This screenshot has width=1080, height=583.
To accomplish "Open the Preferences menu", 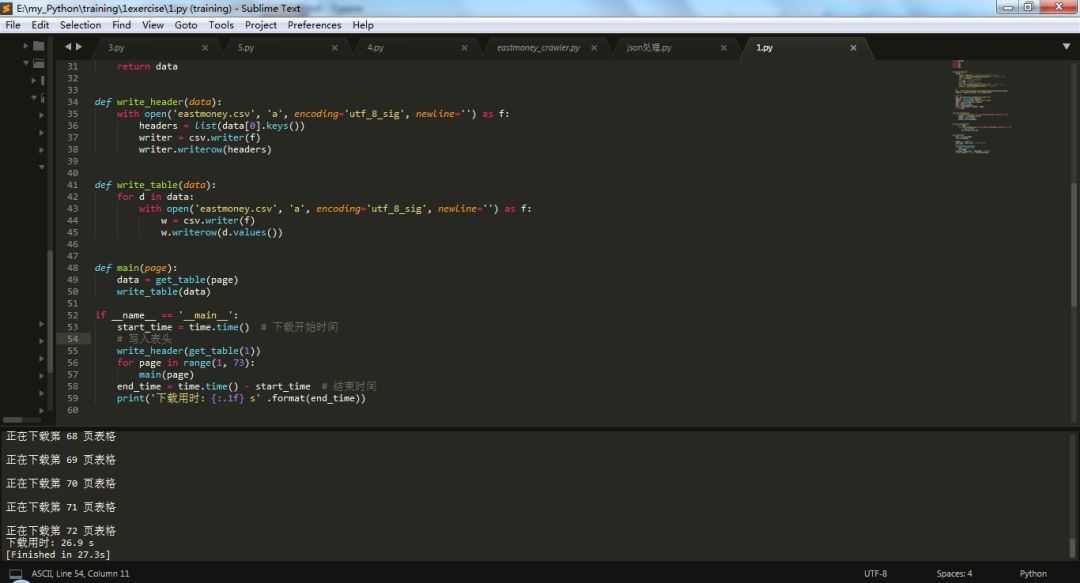I will click(314, 25).
